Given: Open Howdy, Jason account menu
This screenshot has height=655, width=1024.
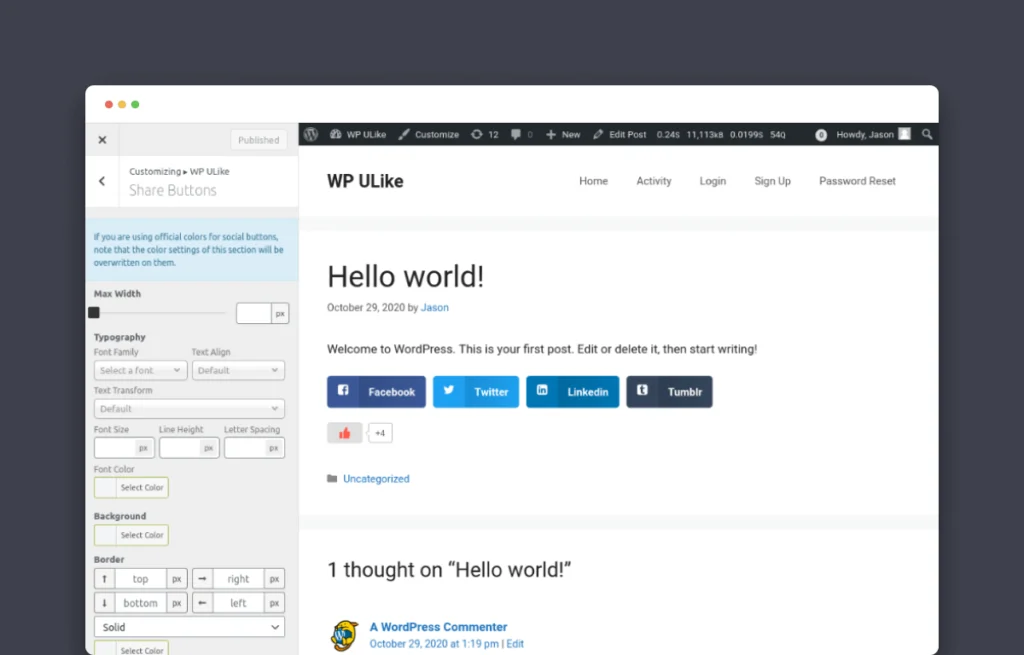Looking at the screenshot, I should [x=873, y=135].
